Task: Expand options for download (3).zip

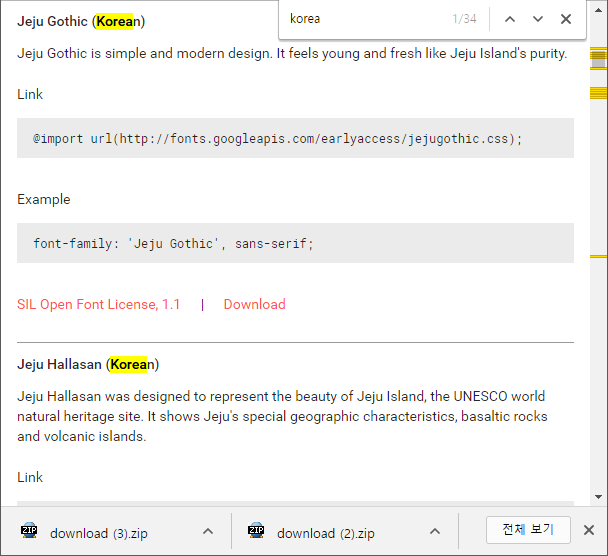Action: [x=208, y=531]
